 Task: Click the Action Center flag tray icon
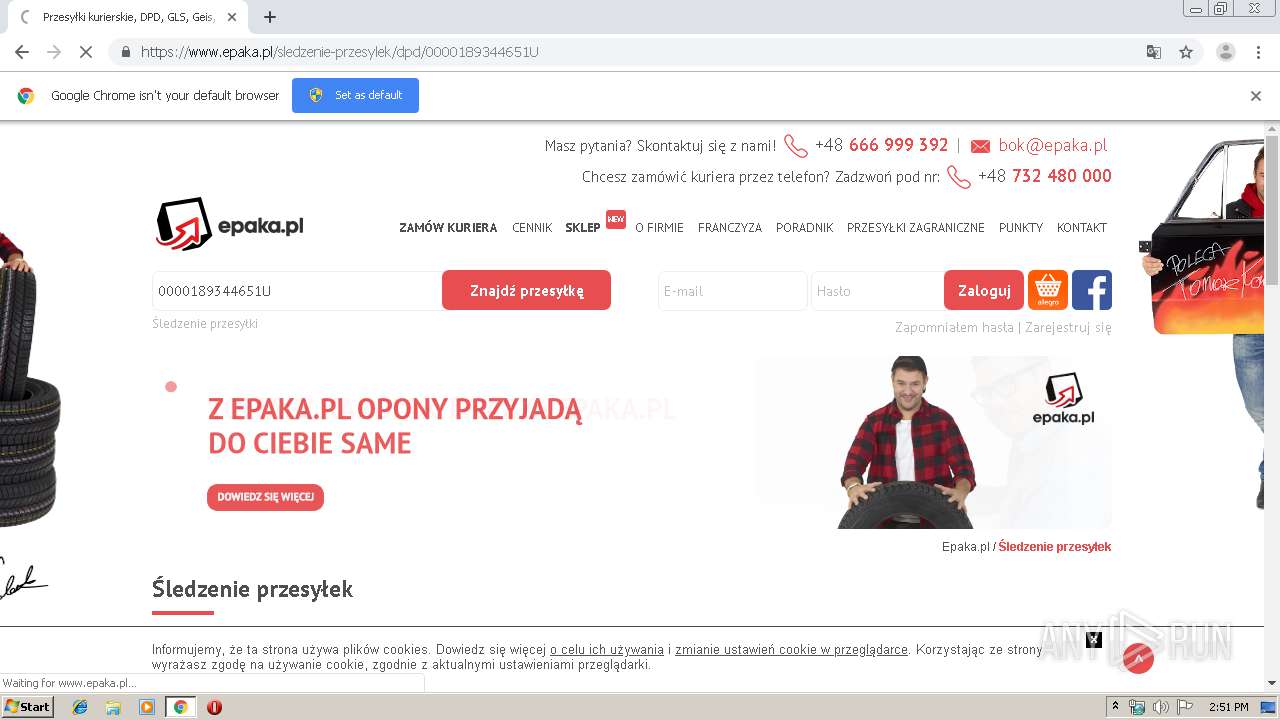click(x=1185, y=707)
